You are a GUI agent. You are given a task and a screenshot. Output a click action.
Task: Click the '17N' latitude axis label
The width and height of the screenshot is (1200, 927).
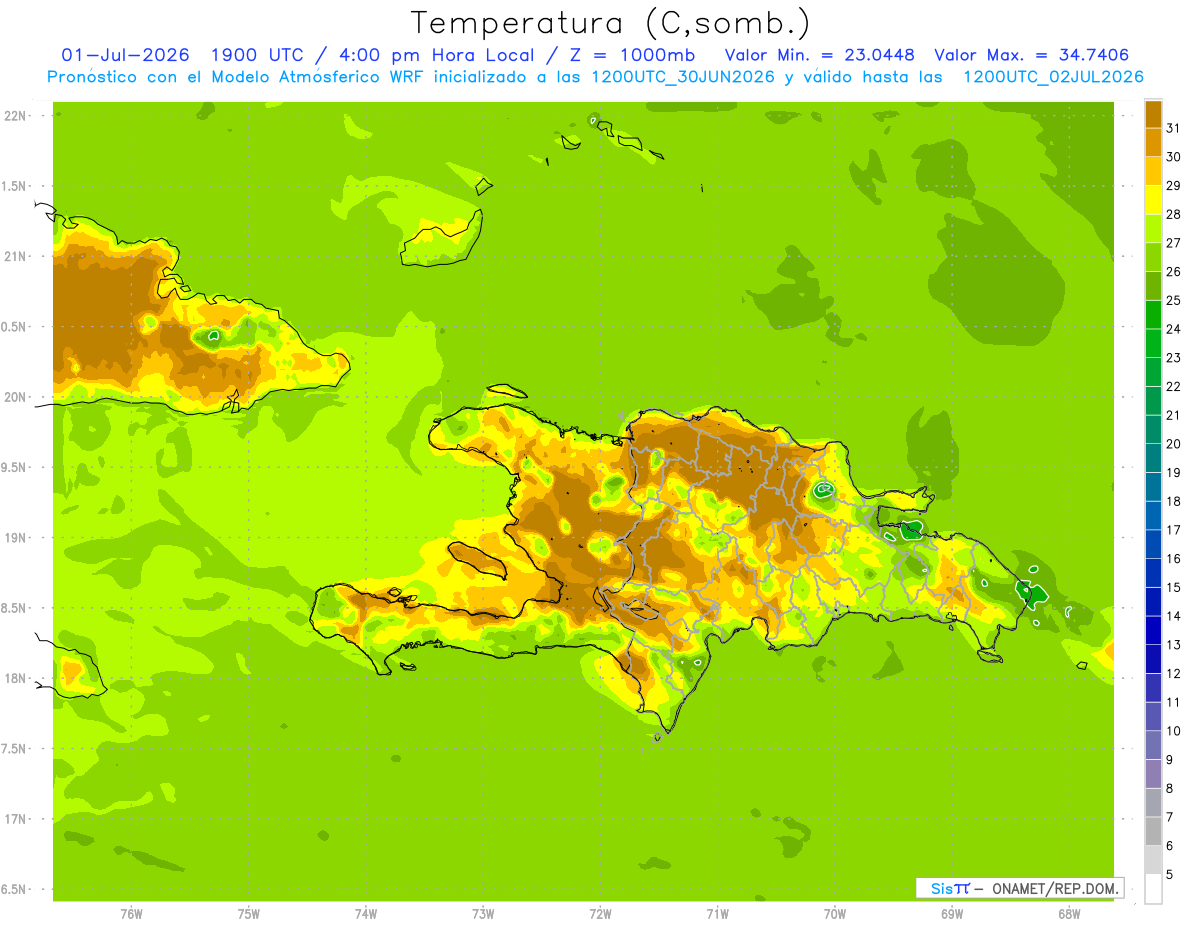tap(16, 819)
